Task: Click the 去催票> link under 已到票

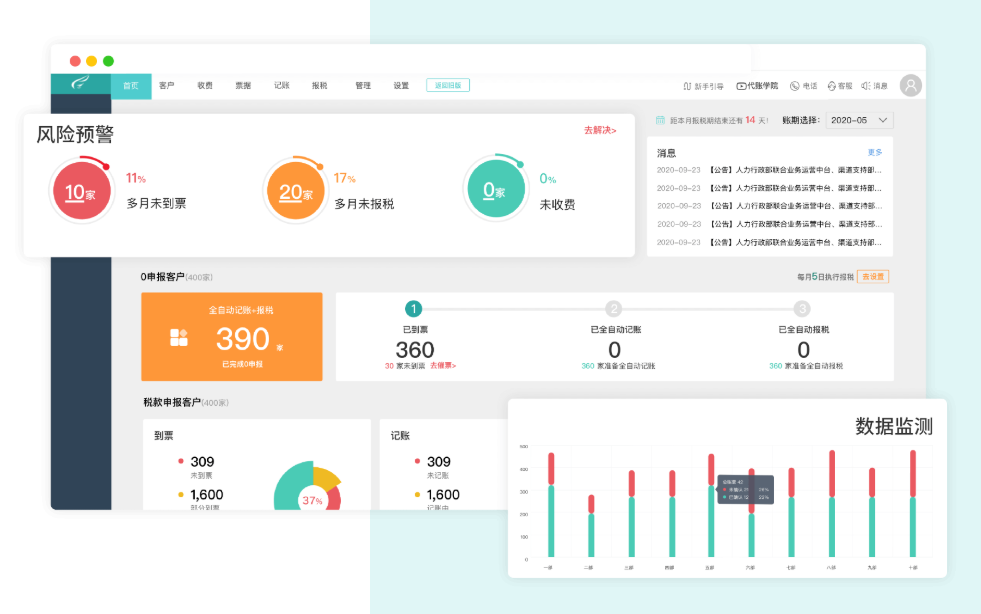Action: (x=443, y=366)
